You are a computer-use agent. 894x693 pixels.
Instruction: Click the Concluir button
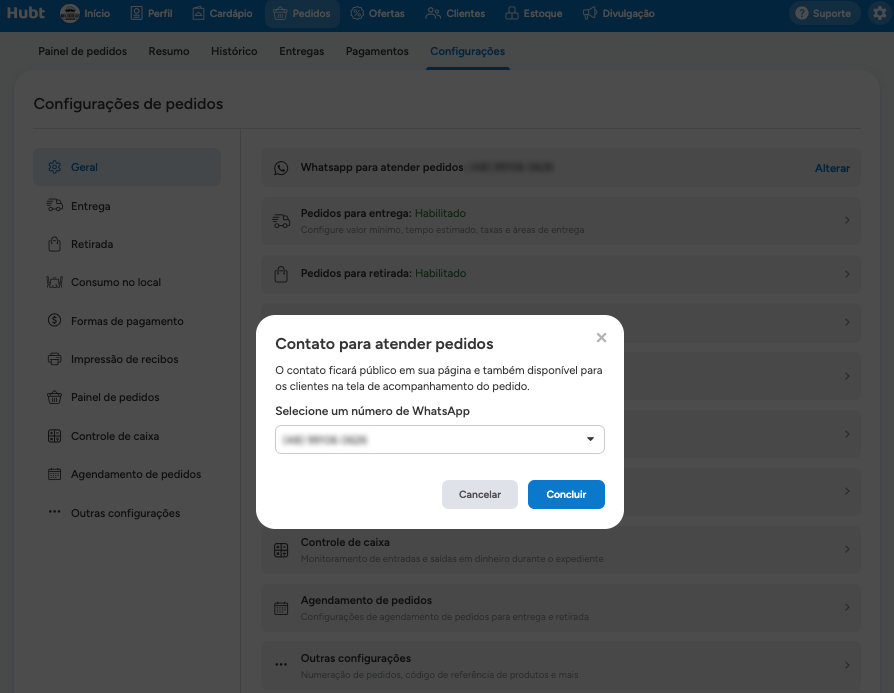tap(566, 495)
